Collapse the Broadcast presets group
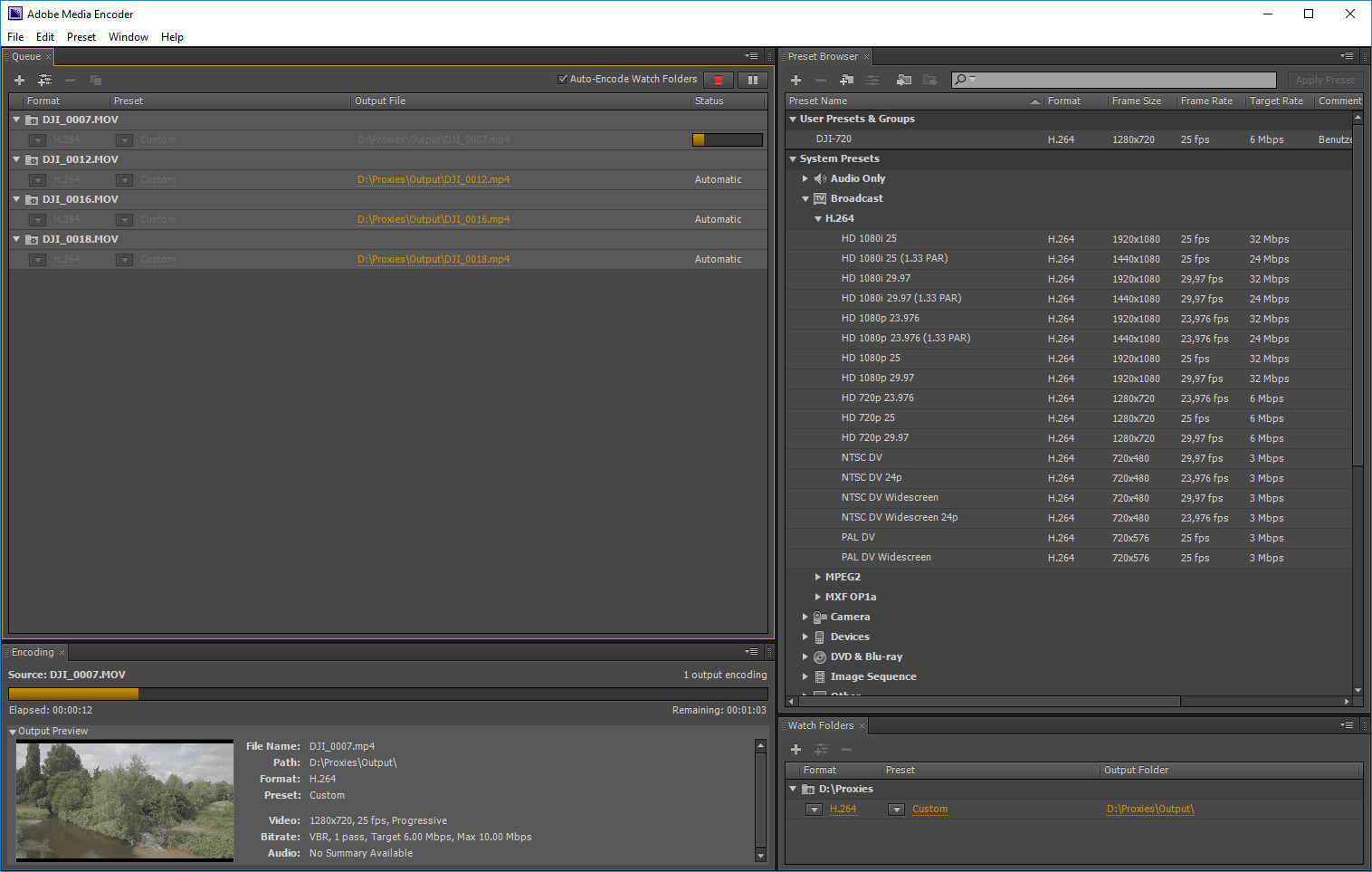 point(805,198)
